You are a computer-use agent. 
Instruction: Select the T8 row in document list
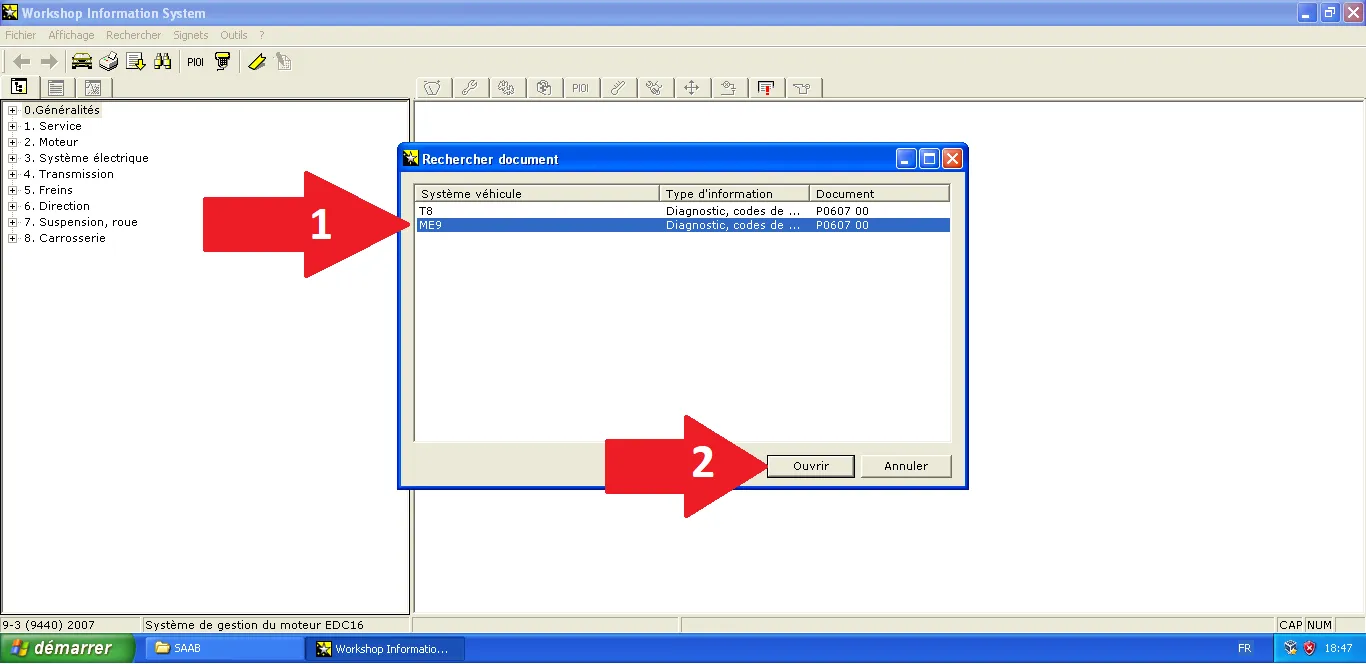coord(540,211)
